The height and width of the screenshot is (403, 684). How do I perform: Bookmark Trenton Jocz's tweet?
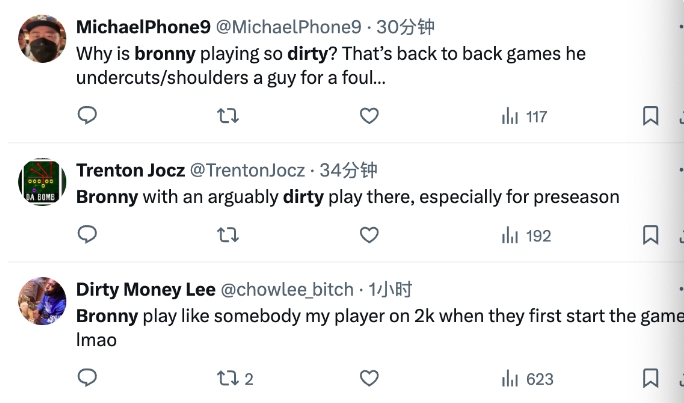pyautogui.click(x=650, y=235)
